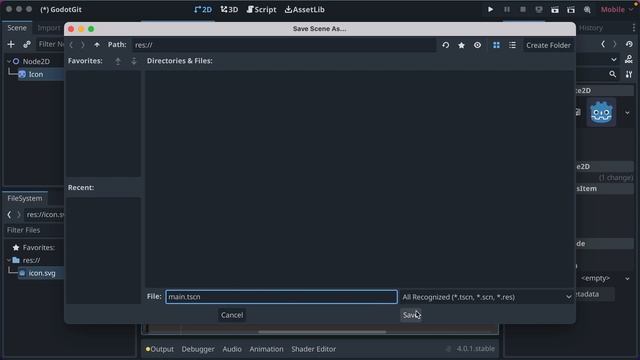Viewport: 640px width, 360px height.
Task: Switch to the 2D workspace
Action: 203,9
